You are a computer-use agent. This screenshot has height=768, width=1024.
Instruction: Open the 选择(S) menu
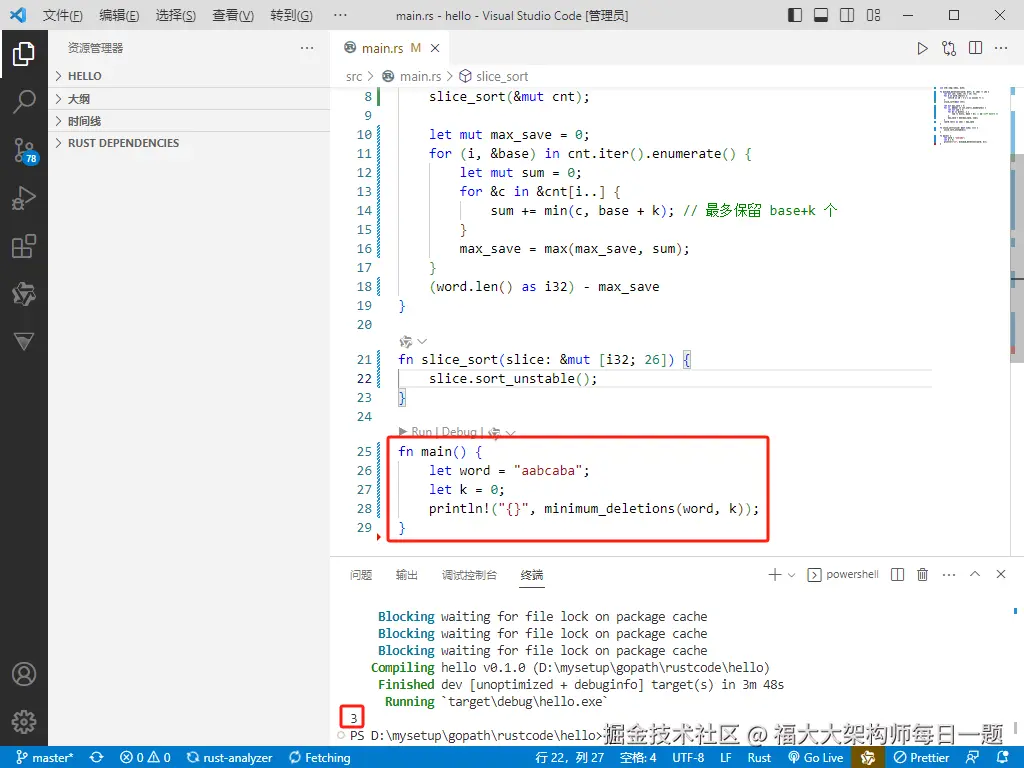176,16
